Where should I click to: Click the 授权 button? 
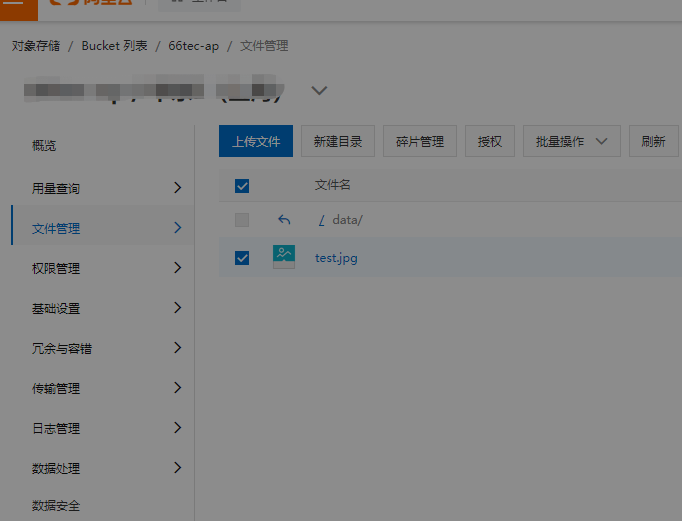tap(490, 141)
